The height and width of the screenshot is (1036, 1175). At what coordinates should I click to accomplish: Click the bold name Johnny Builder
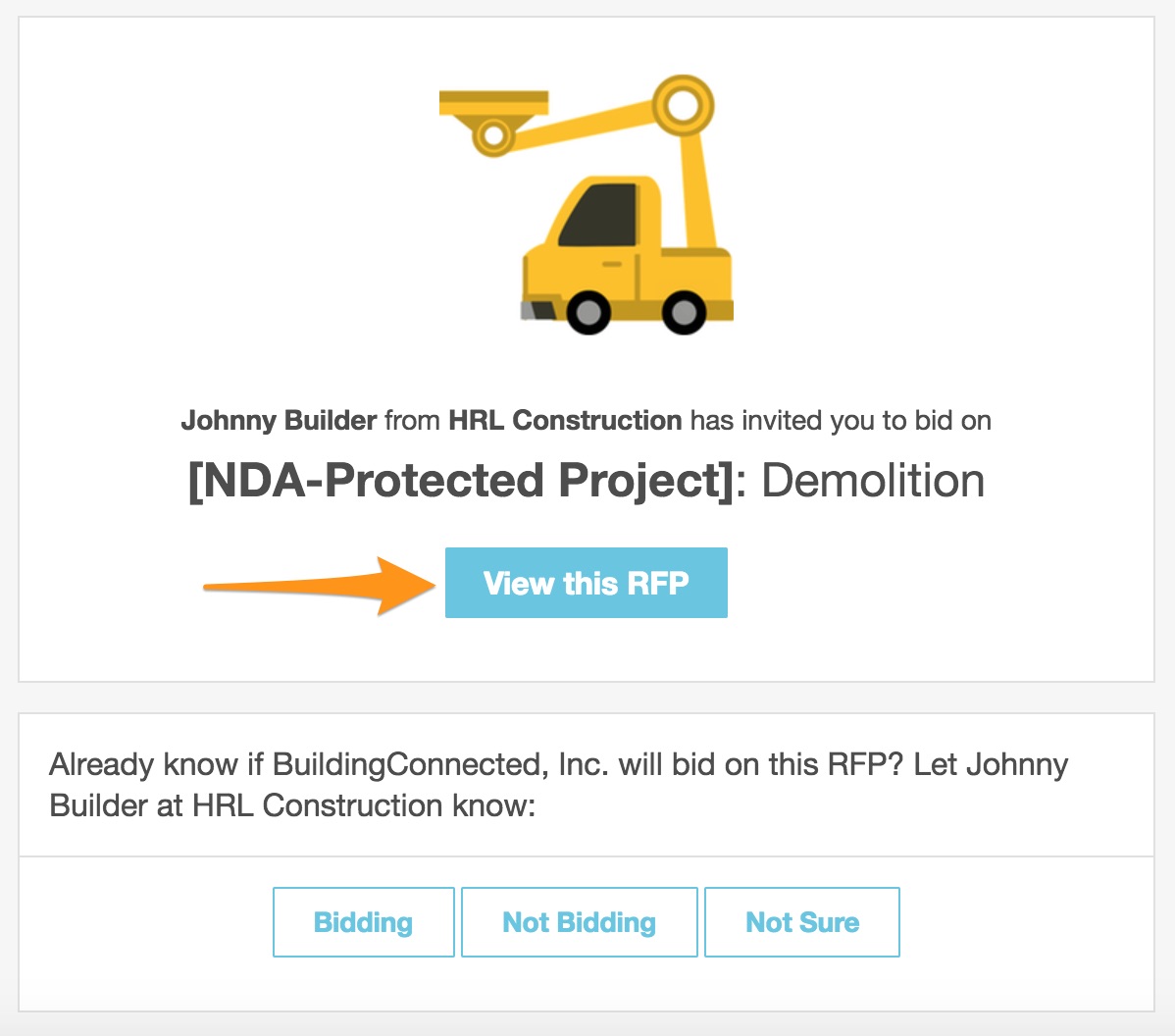click(x=279, y=421)
